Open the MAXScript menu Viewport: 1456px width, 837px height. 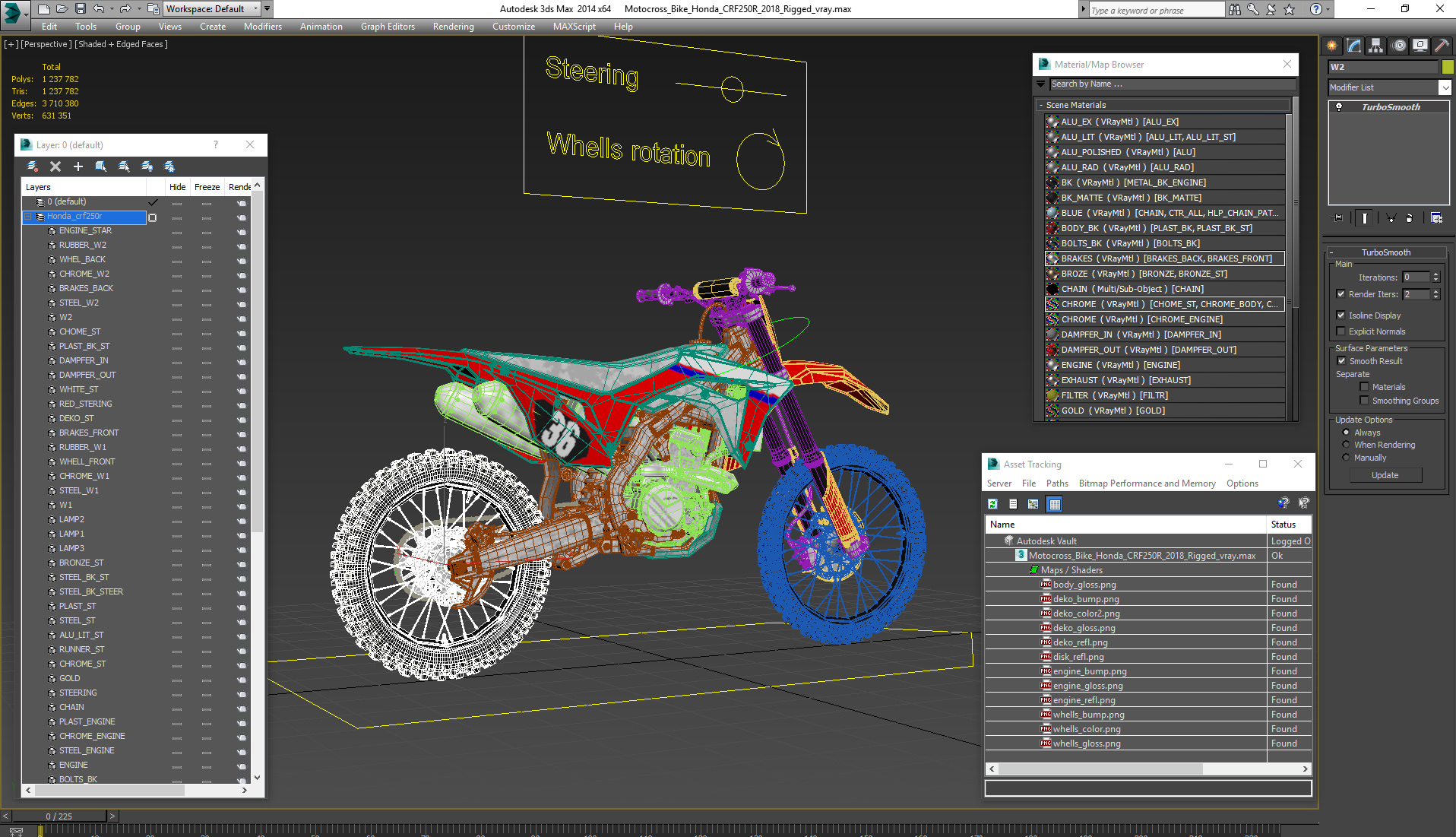pos(574,27)
